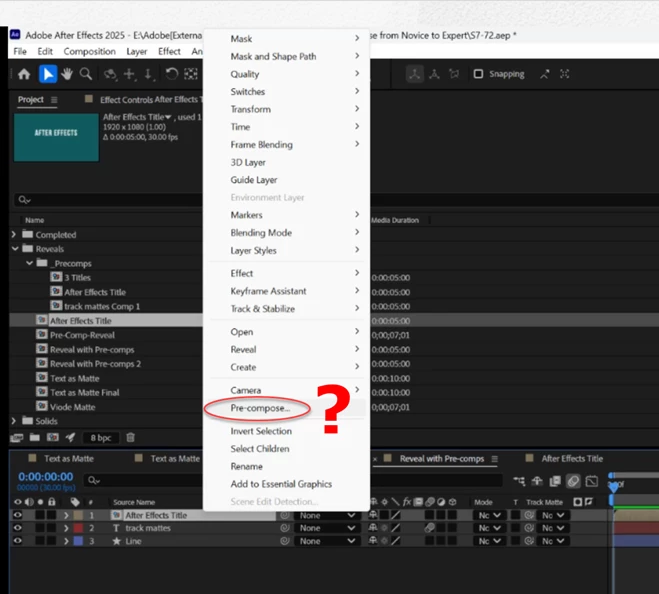Open blending Mode dropdown for layer 1
The image size is (659, 594).
click(x=490, y=515)
